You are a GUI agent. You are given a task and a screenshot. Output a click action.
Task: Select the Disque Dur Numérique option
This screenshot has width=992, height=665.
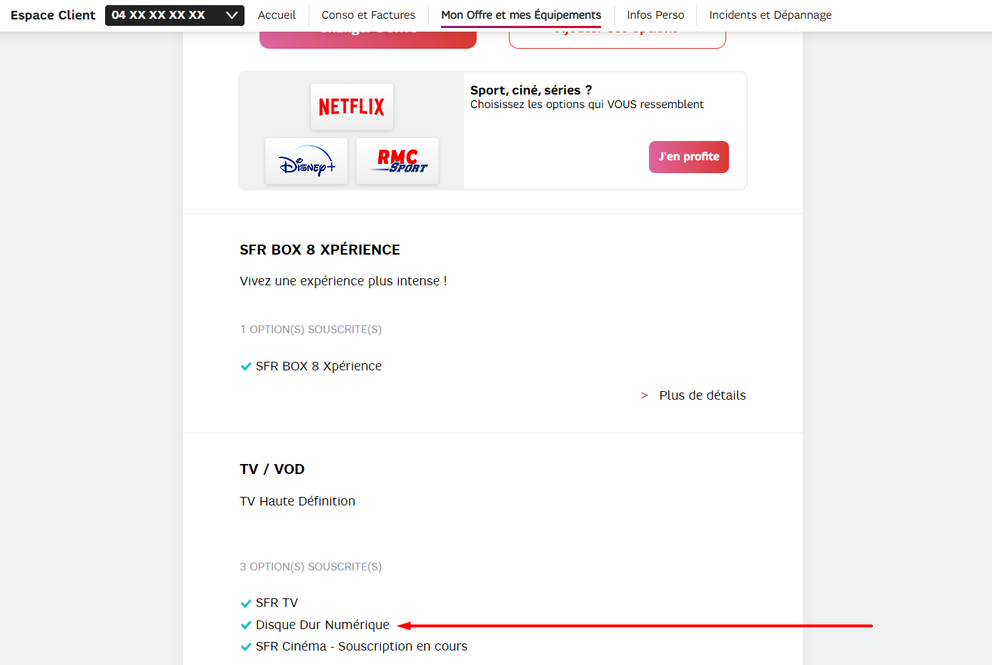point(322,625)
